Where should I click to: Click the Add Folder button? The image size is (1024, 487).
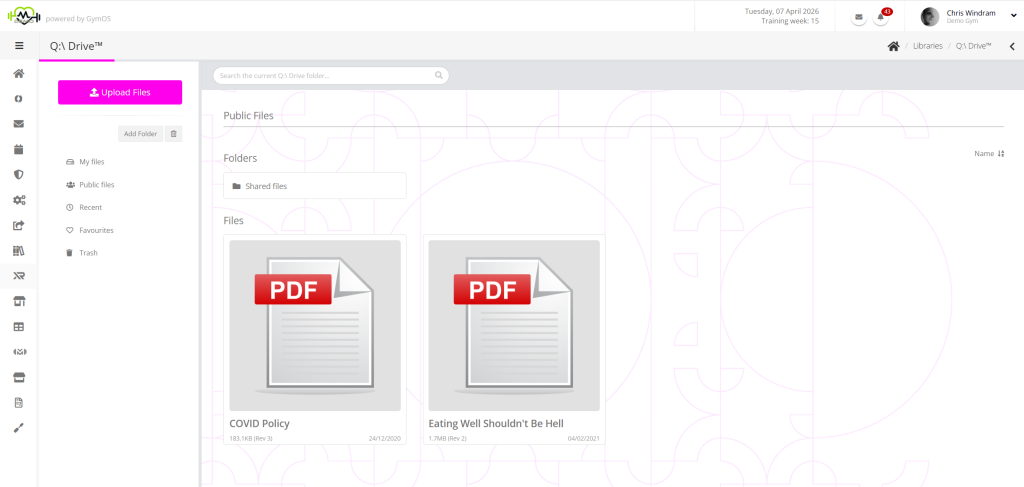pos(140,134)
